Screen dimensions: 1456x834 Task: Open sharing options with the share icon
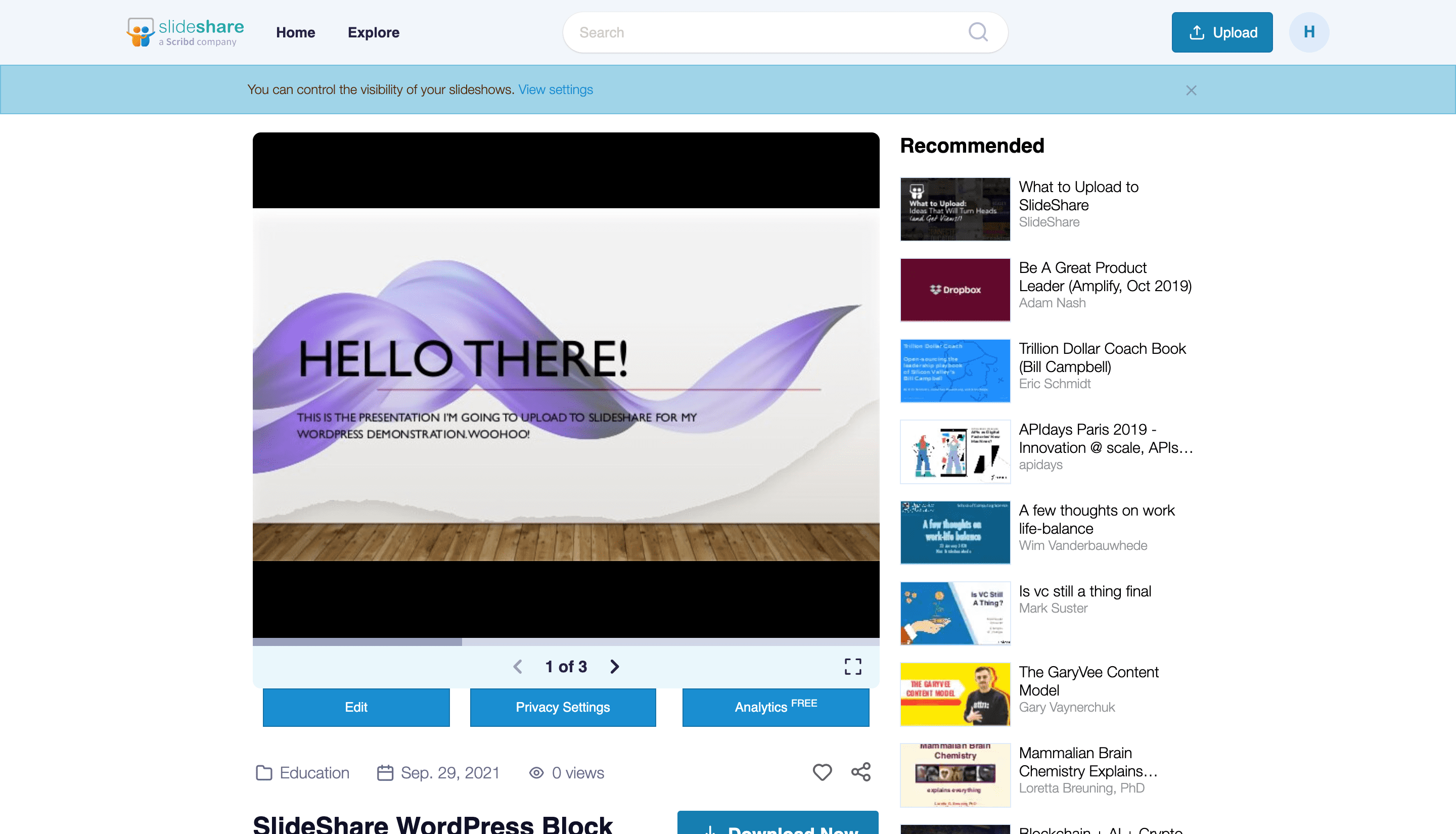pyautogui.click(x=861, y=772)
